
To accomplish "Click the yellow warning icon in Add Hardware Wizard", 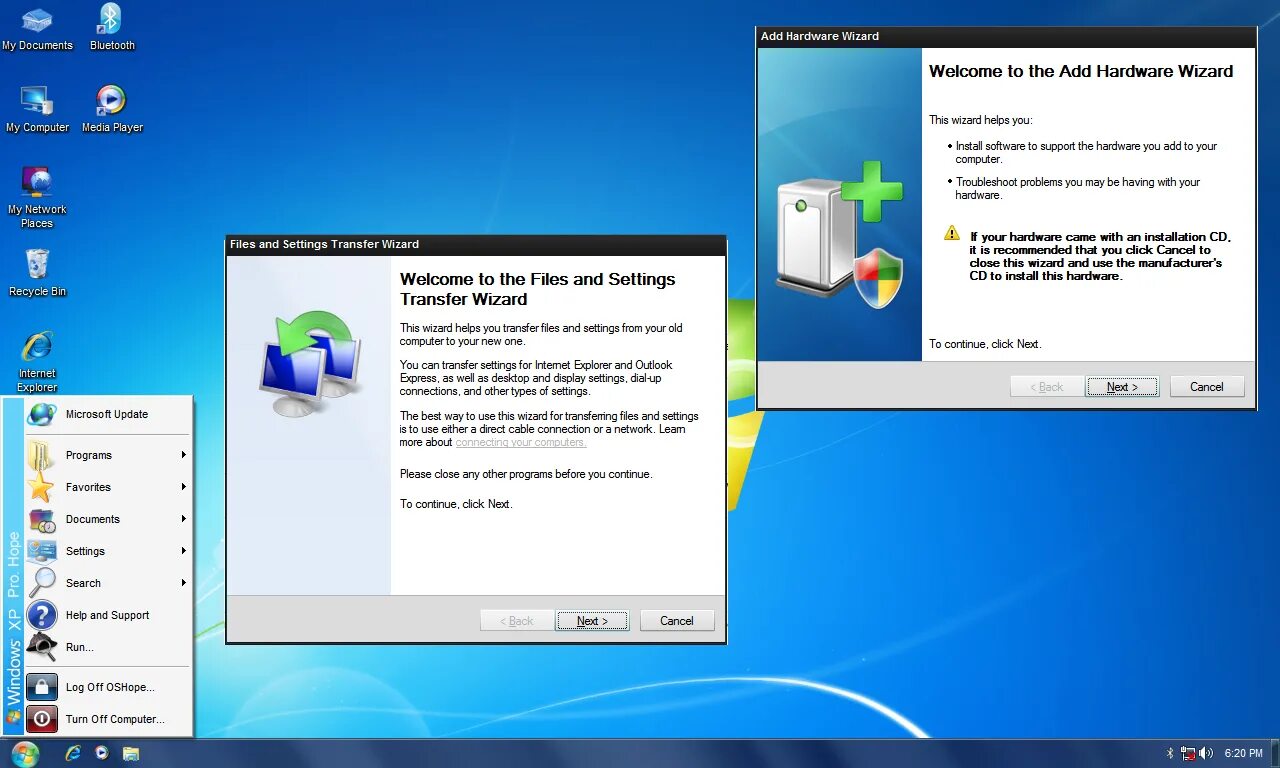I will tap(952, 233).
